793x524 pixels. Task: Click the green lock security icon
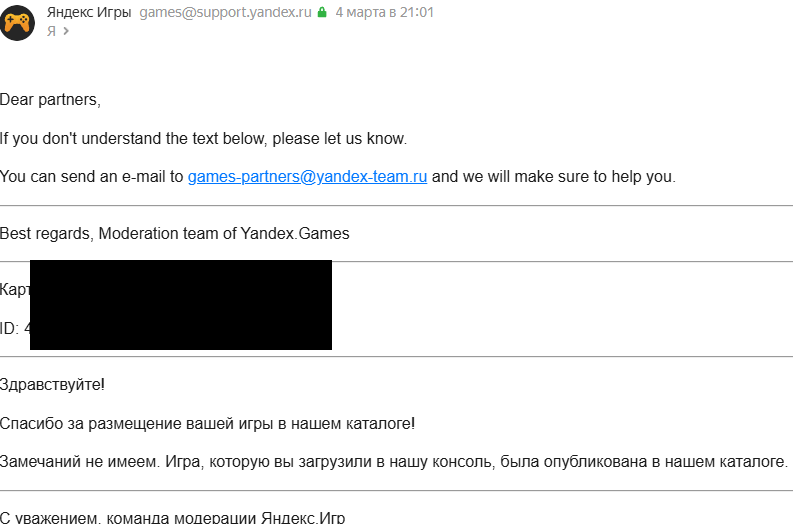[x=322, y=13]
